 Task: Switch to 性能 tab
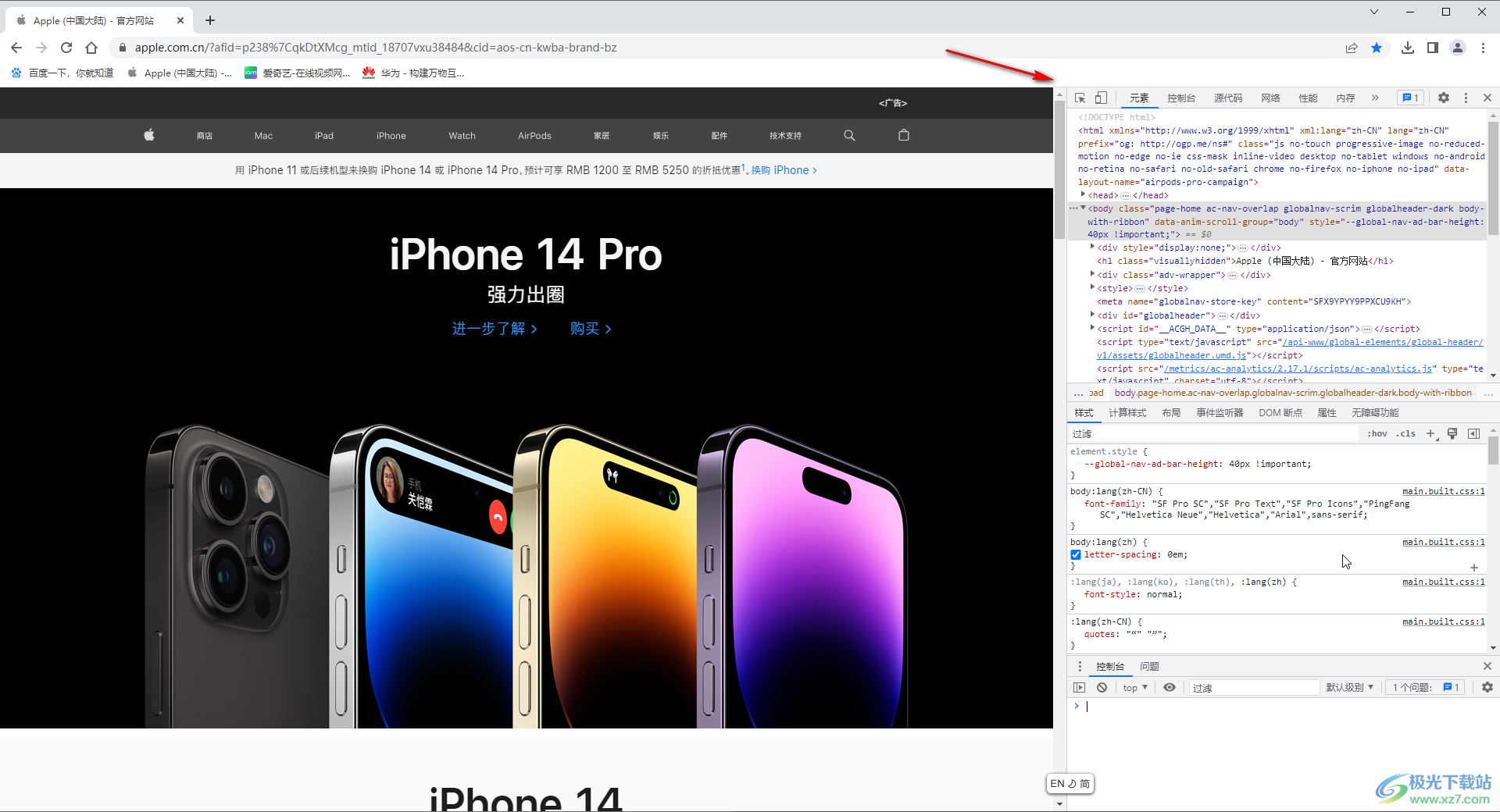[1308, 98]
